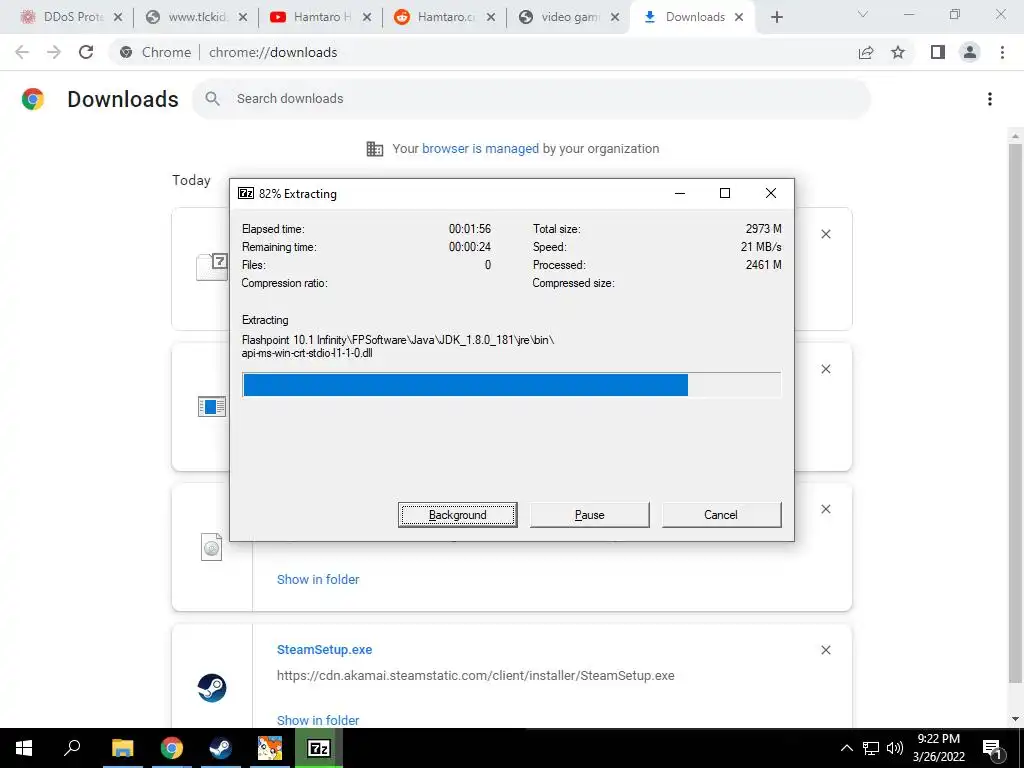Click the Chrome logo on Downloads page
This screenshot has width=1024, height=768.
(x=33, y=99)
